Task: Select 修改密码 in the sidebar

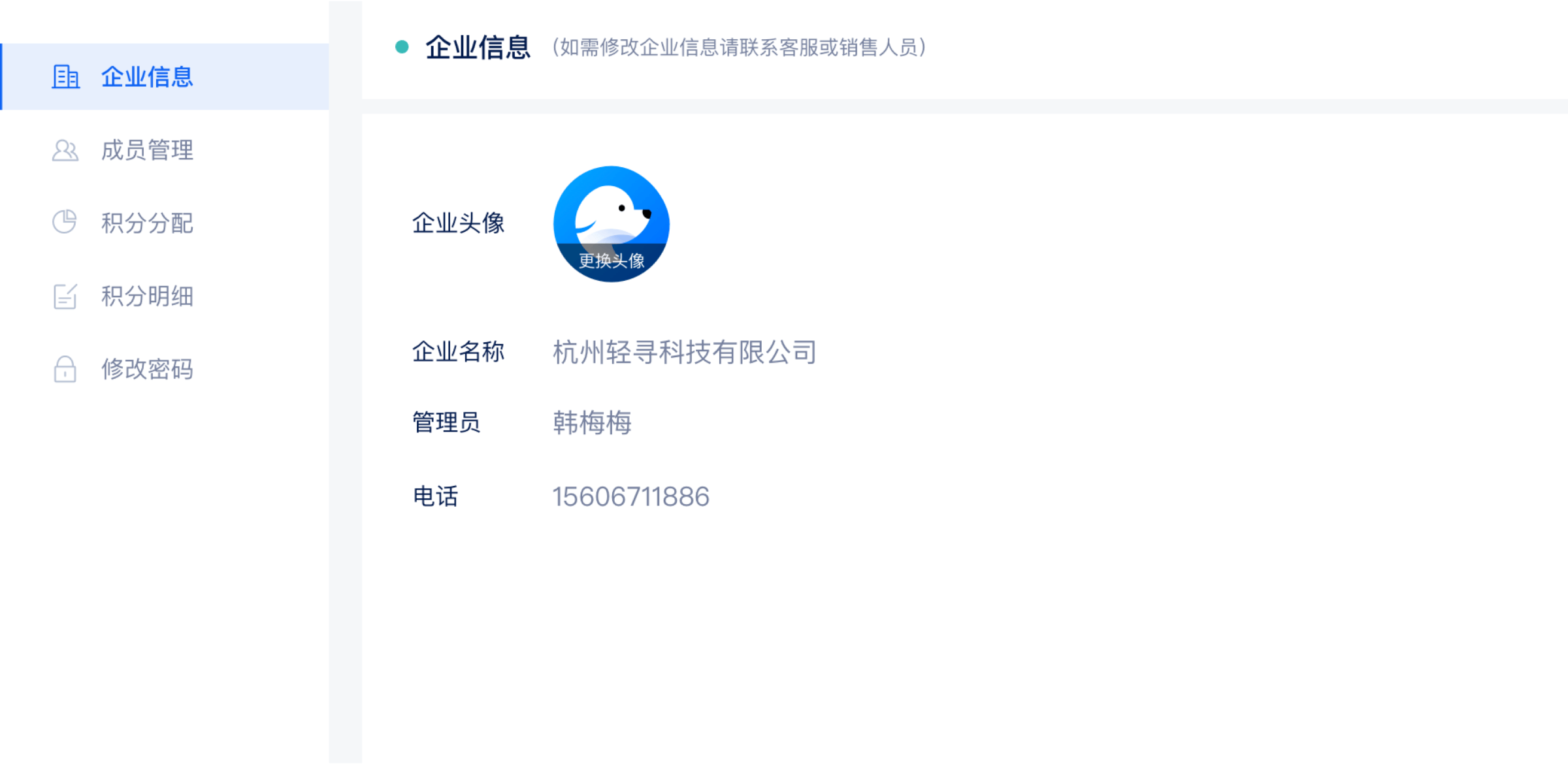Action: click(x=165, y=369)
